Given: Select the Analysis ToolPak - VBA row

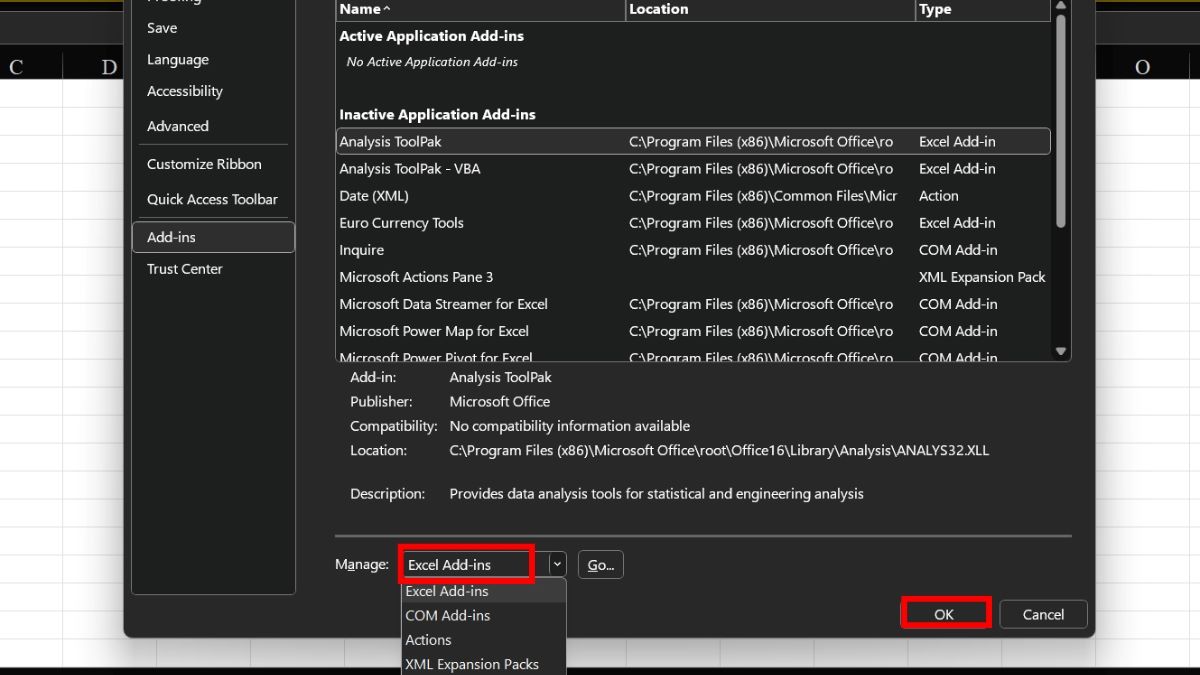Looking at the screenshot, I should (693, 169).
